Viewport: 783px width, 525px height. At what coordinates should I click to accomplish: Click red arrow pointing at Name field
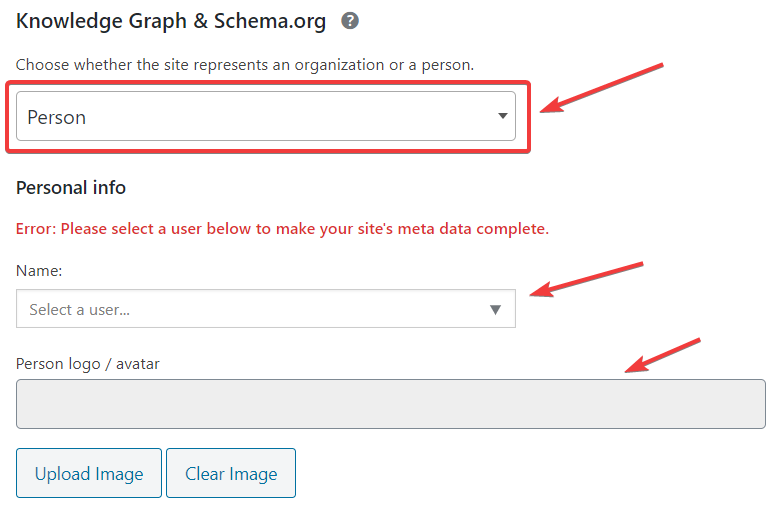click(x=585, y=279)
